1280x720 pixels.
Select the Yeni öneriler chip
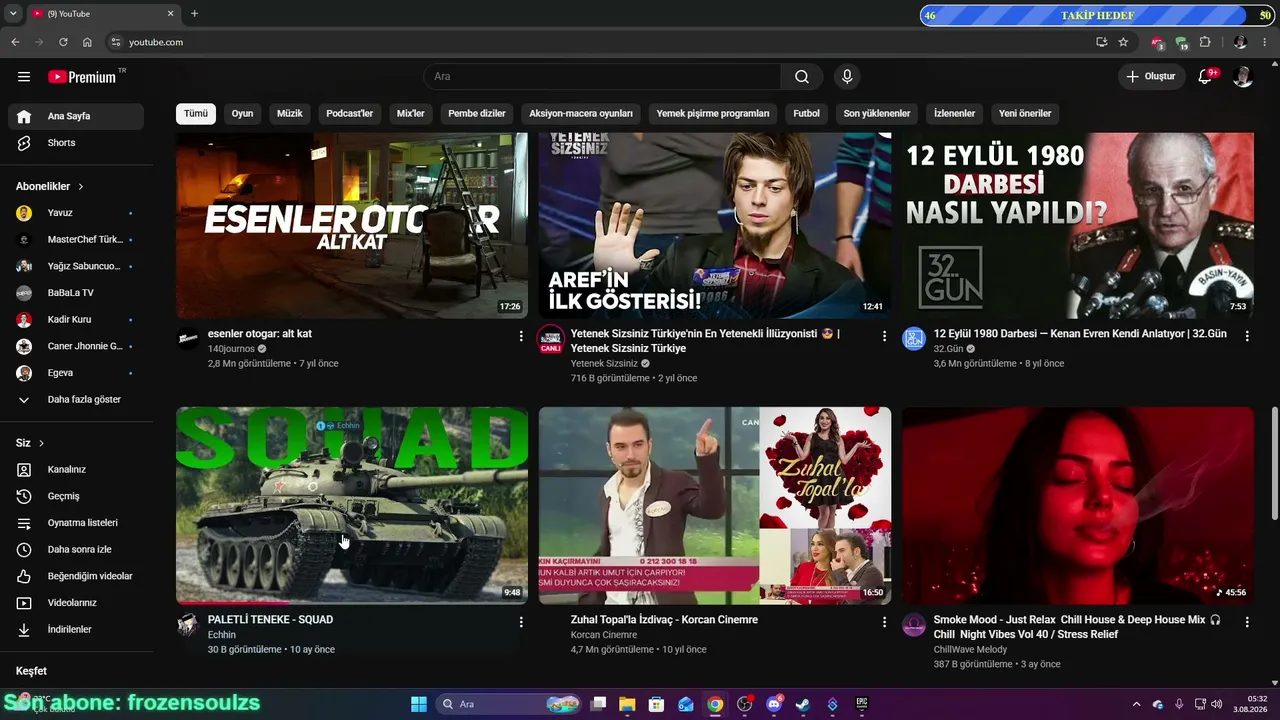(x=1025, y=114)
